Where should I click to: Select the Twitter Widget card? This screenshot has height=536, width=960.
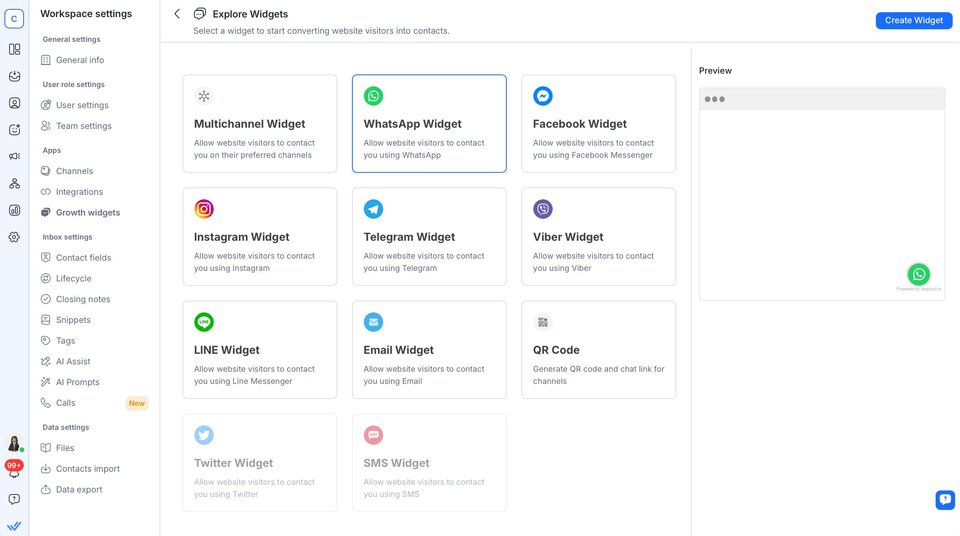click(x=260, y=463)
